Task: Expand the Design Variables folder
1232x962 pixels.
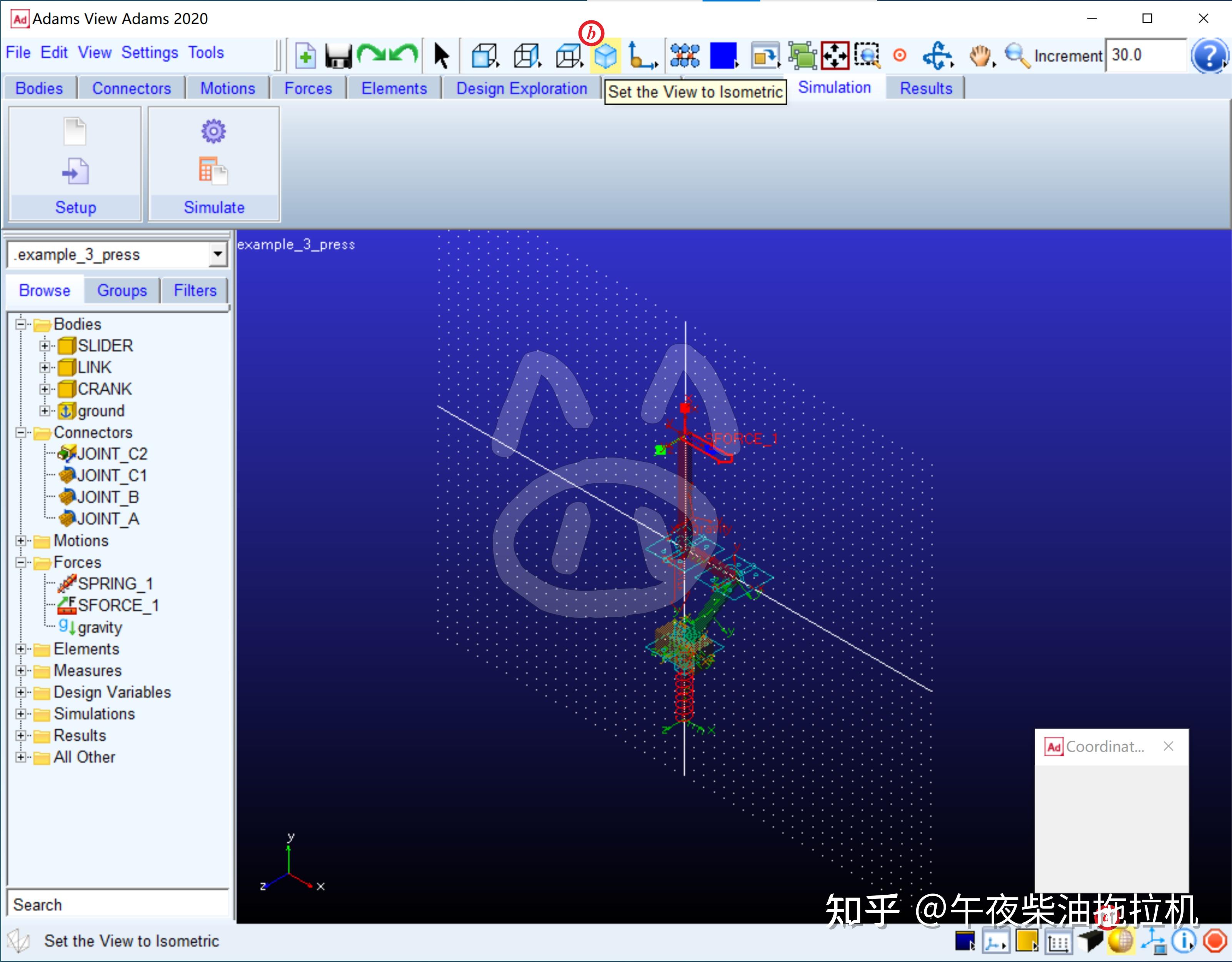Action: pos(21,692)
